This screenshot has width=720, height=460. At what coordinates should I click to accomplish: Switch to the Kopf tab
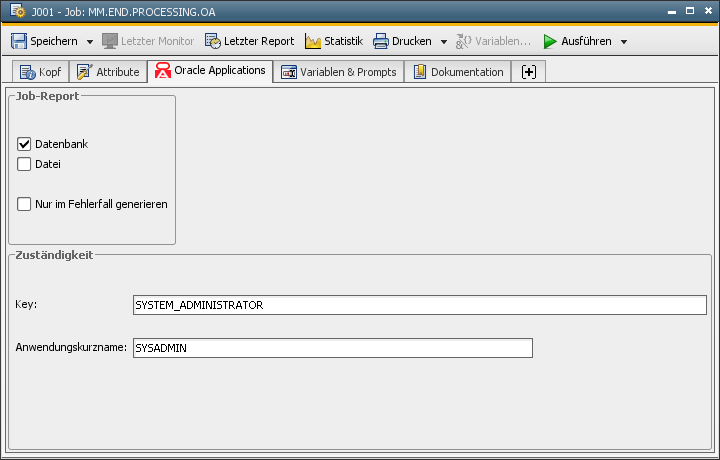click(x=40, y=72)
